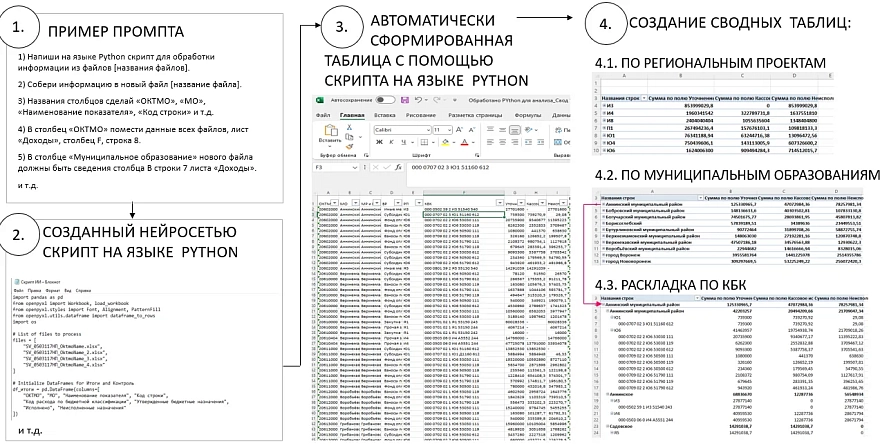Click the Paste (Вставить) clipboard icon

pos(331,130)
